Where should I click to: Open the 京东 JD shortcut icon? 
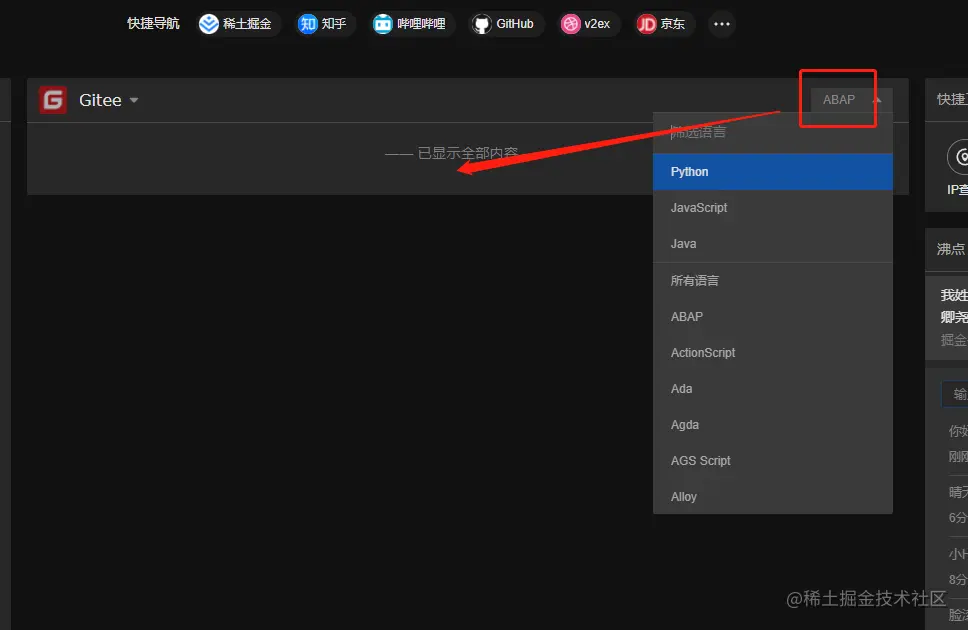coord(646,24)
